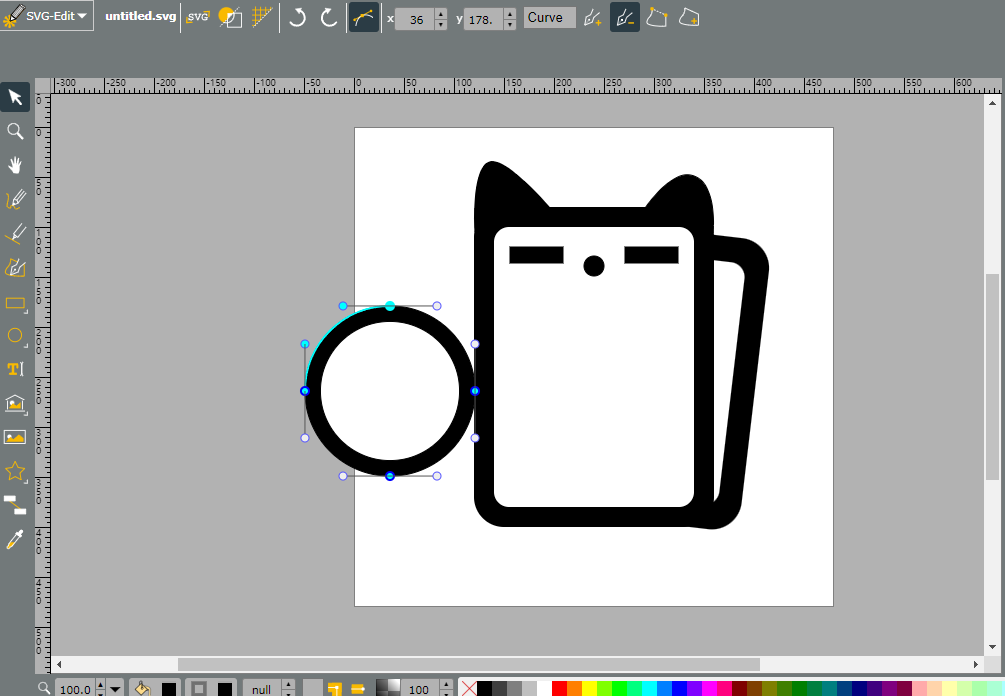The height and width of the screenshot is (696, 1005).
Task: Pick the cyan palette color
Action: tap(649, 689)
